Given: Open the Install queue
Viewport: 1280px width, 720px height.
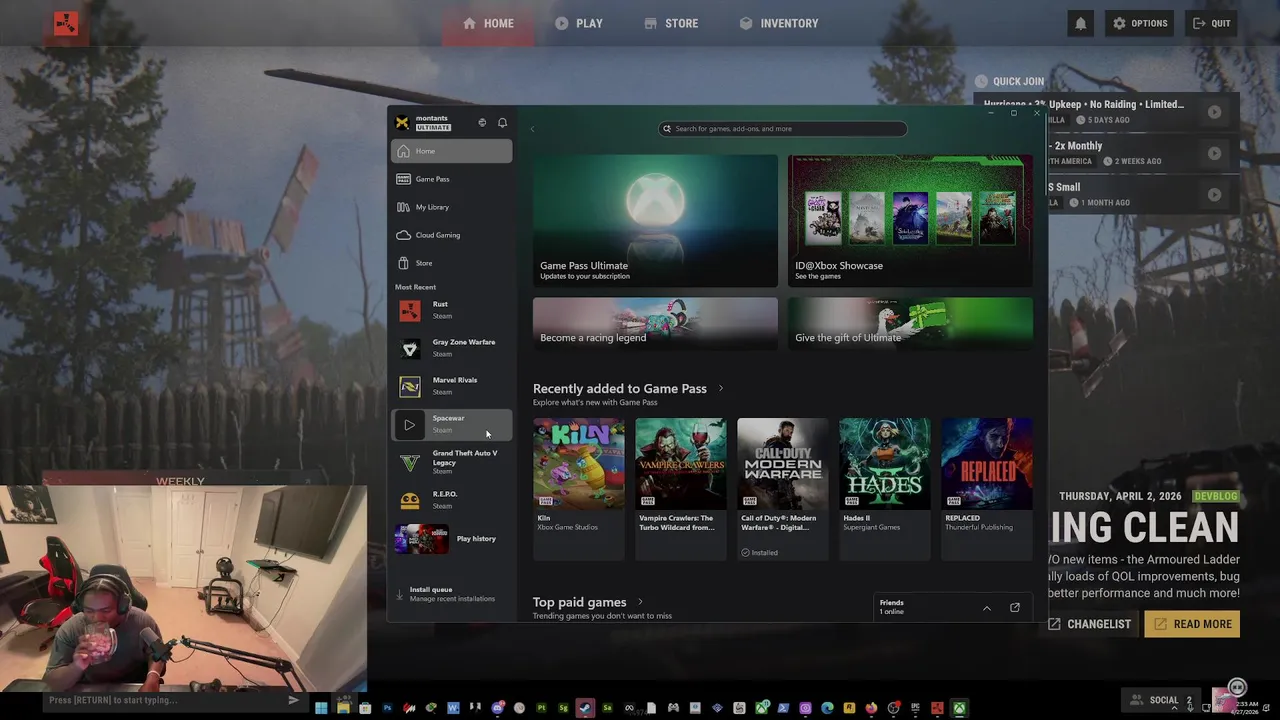Looking at the screenshot, I should 451,594.
